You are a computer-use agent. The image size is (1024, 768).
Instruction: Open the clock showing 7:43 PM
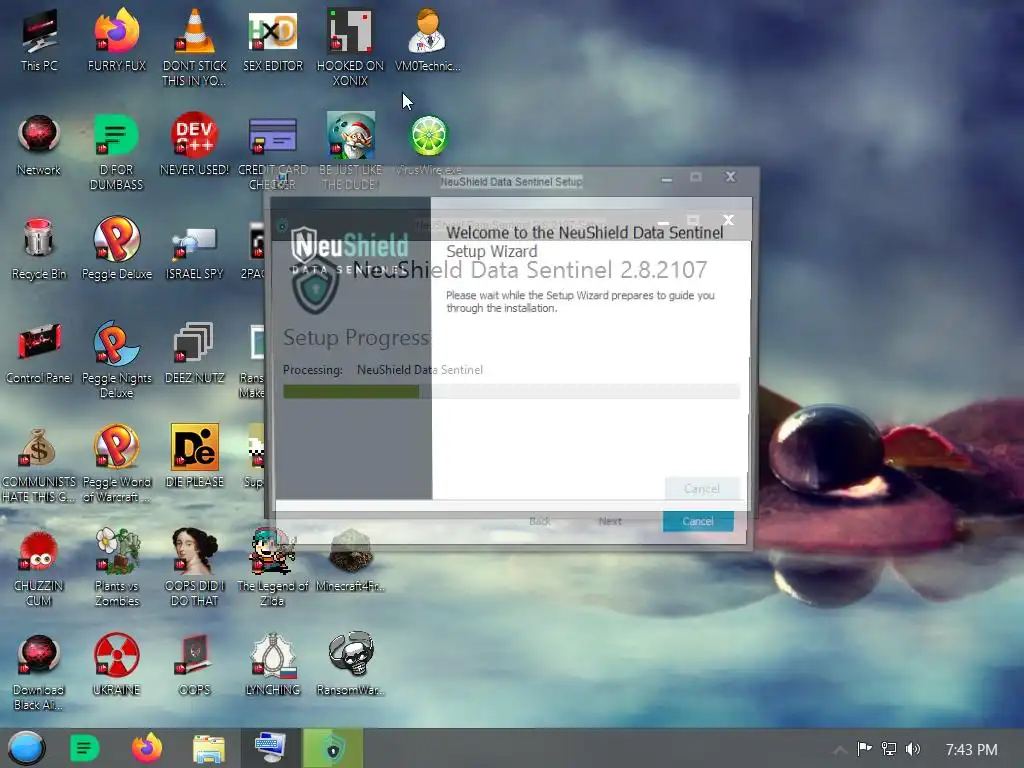pyautogui.click(x=972, y=750)
